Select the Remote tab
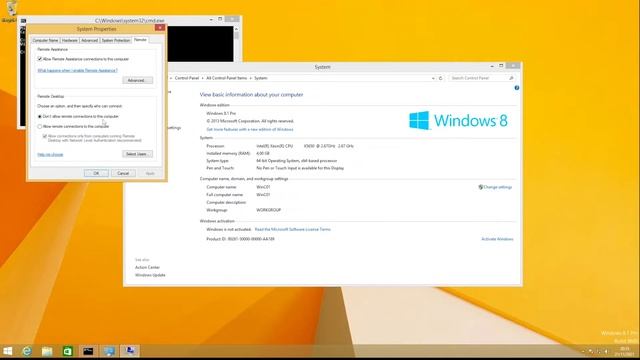Image resolution: width=640 pixels, height=360 pixels. (x=140, y=40)
